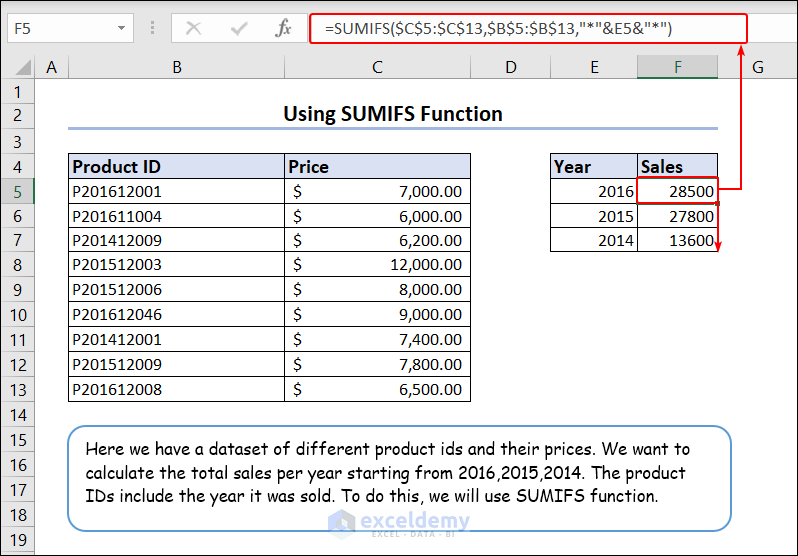Select column G header

coord(758,67)
